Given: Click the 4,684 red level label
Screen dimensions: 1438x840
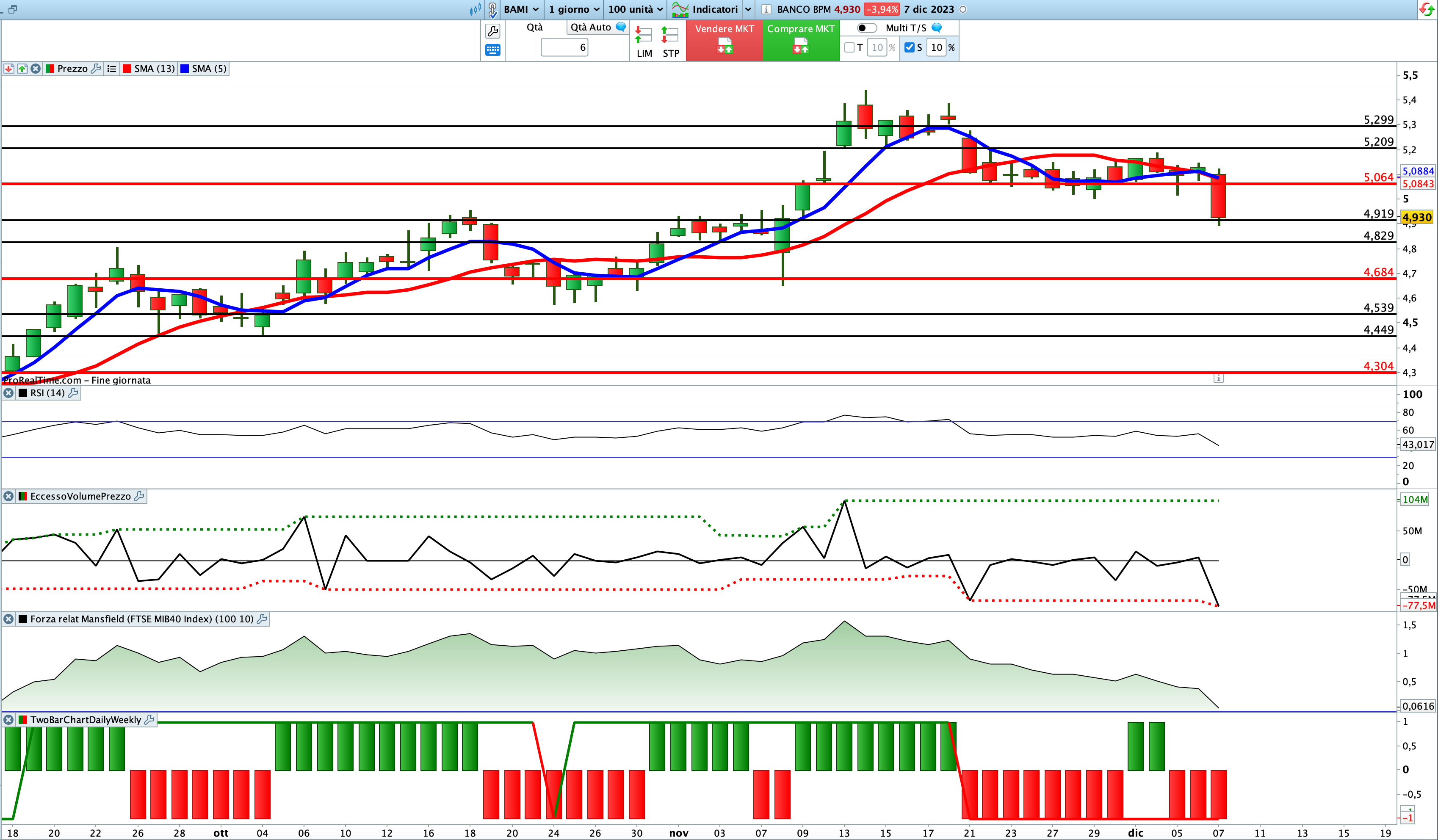Looking at the screenshot, I should tap(1379, 272).
